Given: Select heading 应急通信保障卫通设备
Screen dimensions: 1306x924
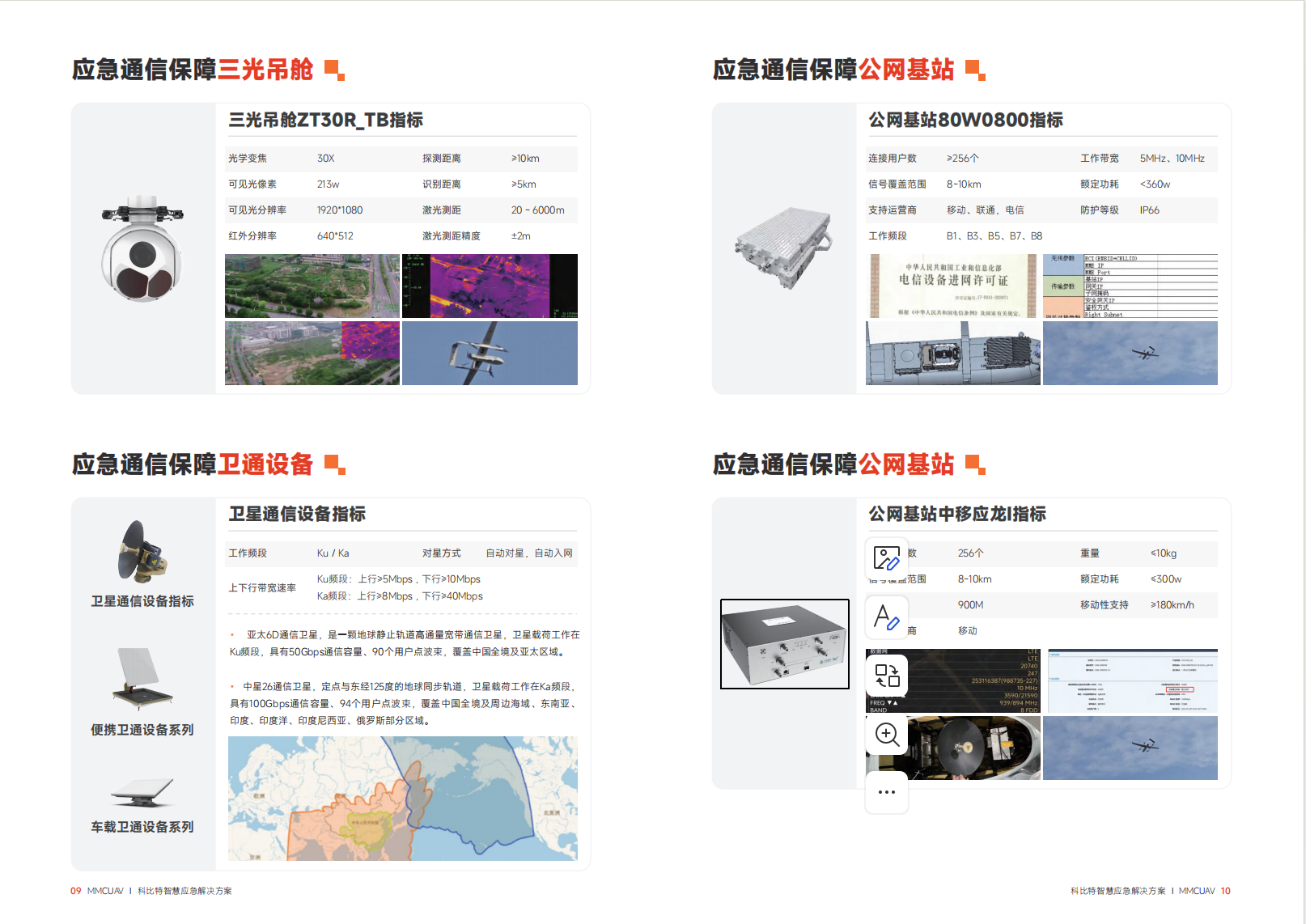Looking at the screenshot, I should click(193, 464).
